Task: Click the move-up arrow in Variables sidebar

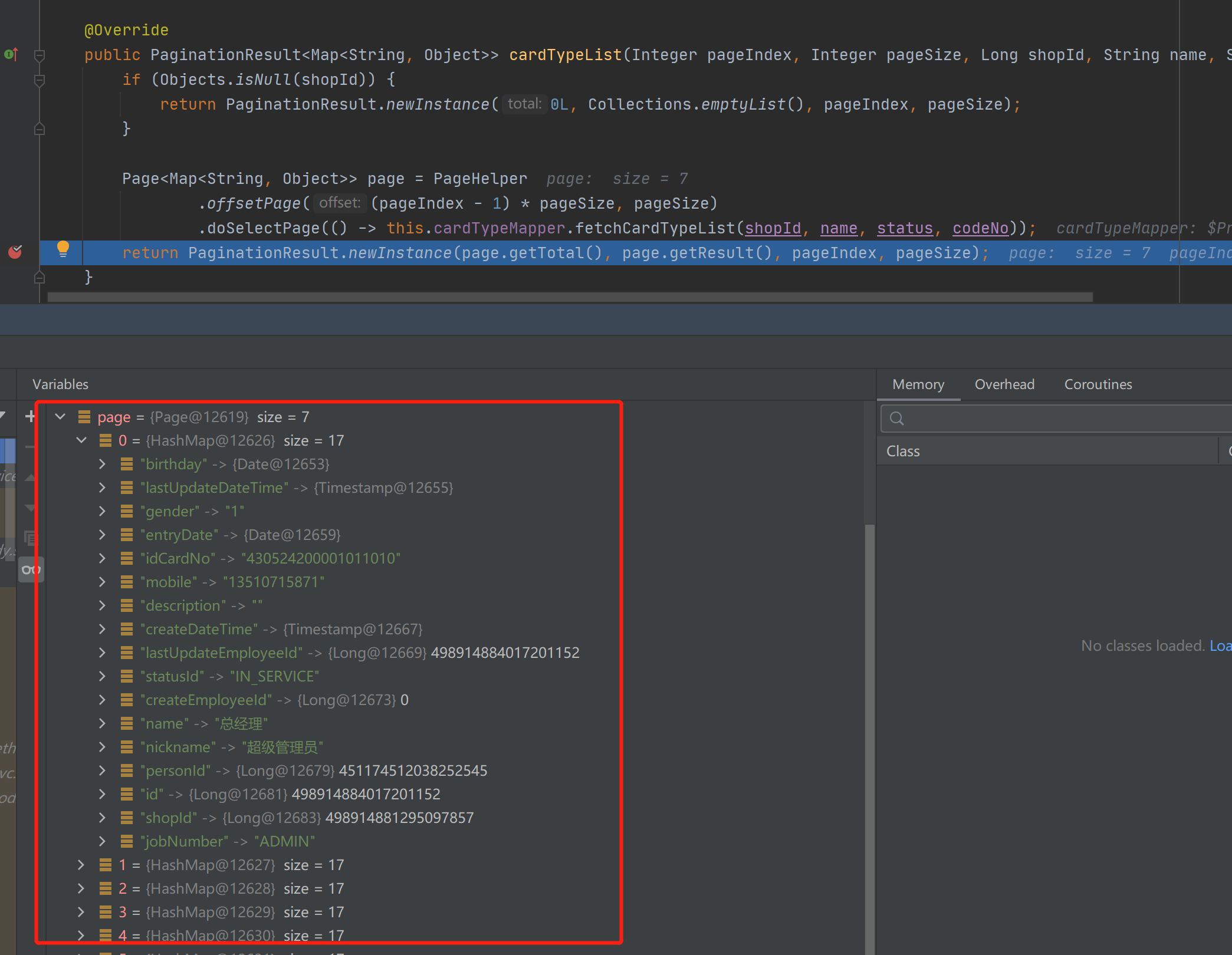Action: (30, 477)
